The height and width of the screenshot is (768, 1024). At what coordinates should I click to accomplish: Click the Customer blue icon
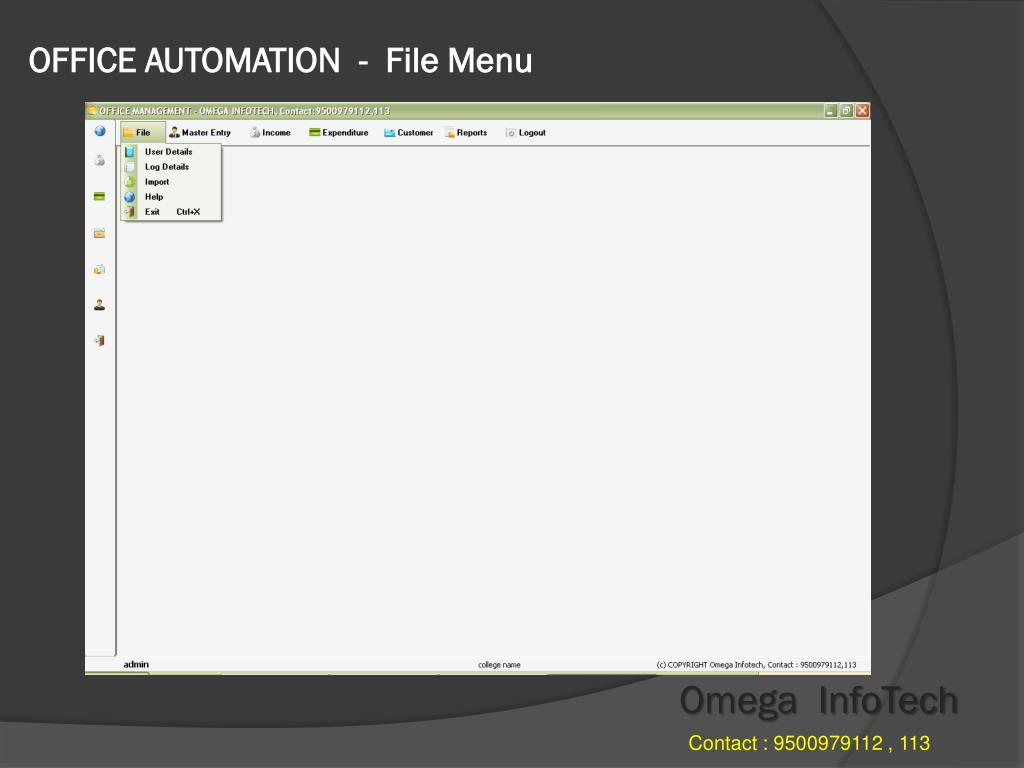coord(390,133)
